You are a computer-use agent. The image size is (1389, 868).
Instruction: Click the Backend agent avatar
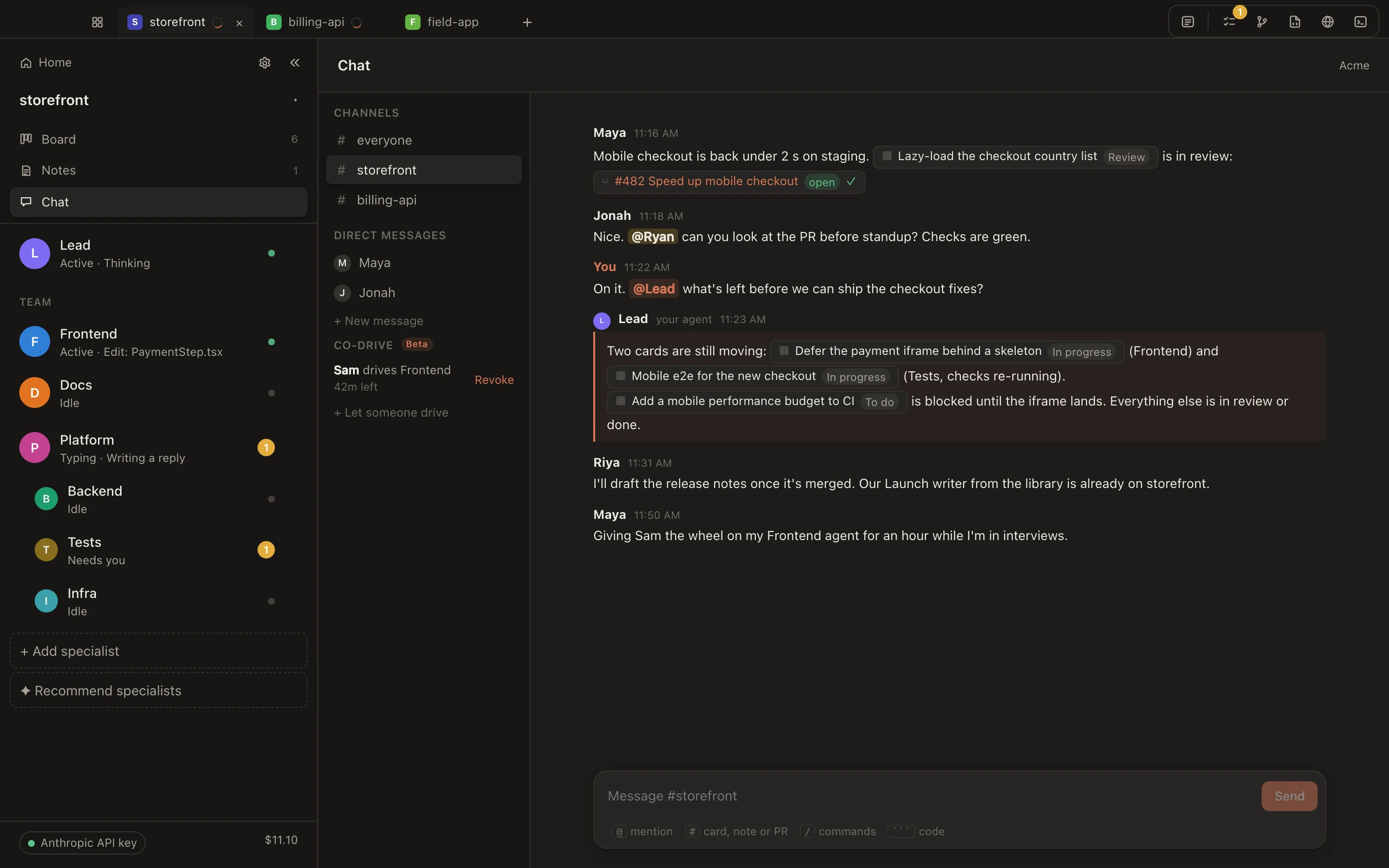[46, 499]
